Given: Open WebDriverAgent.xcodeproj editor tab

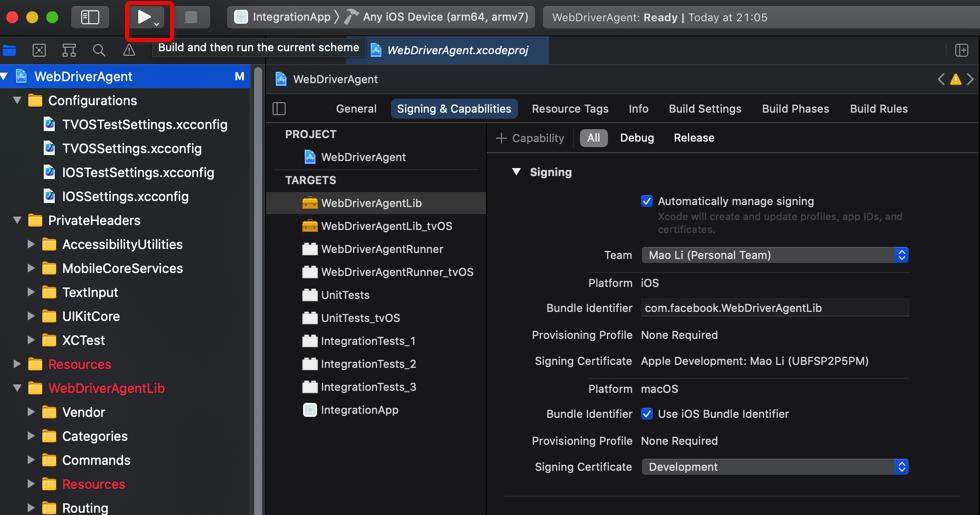Looking at the screenshot, I should click(x=449, y=50).
